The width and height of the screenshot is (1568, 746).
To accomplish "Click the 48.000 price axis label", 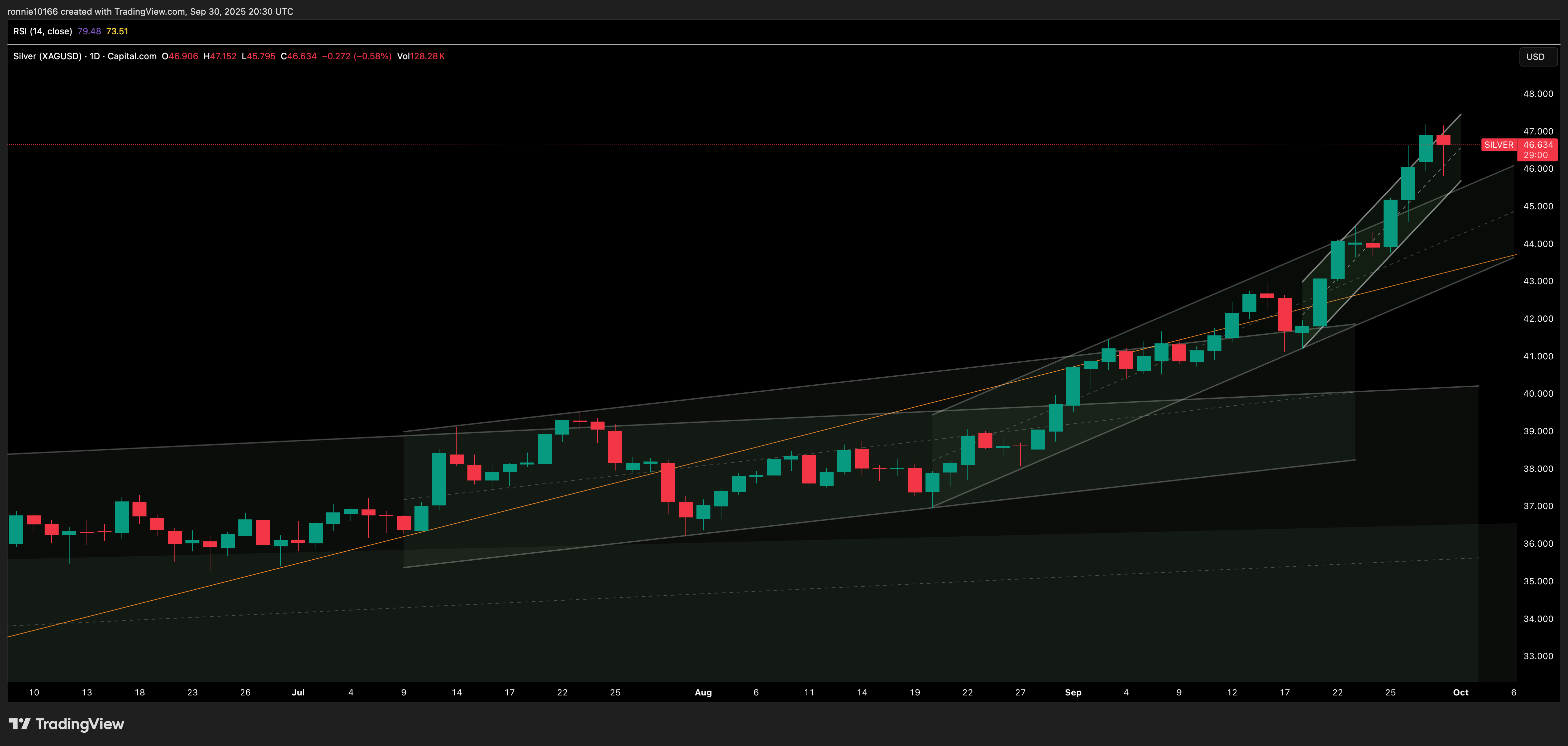I will pos(1538,94).
